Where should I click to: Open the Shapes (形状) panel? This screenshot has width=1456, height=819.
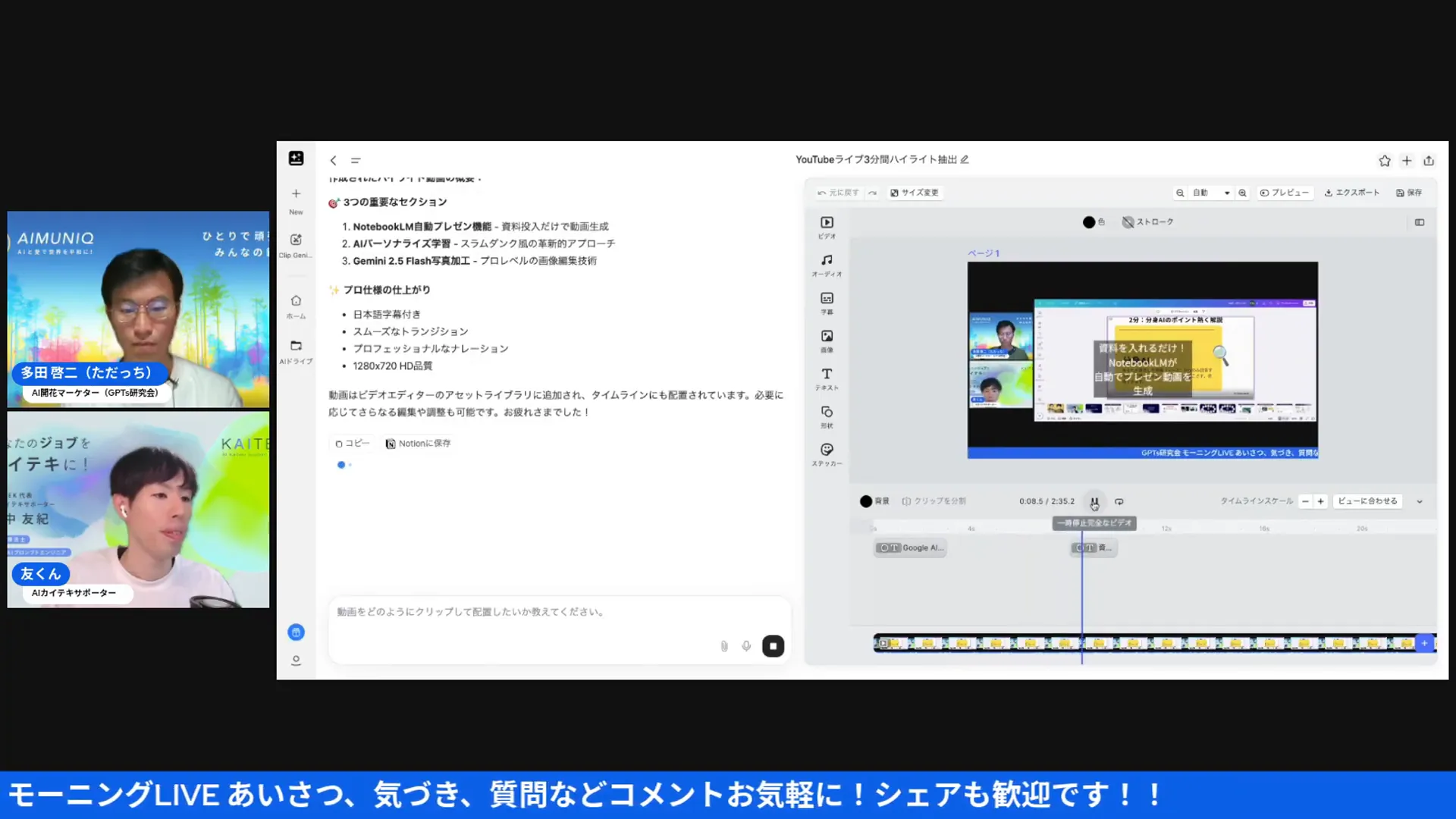tap(827, 417)
